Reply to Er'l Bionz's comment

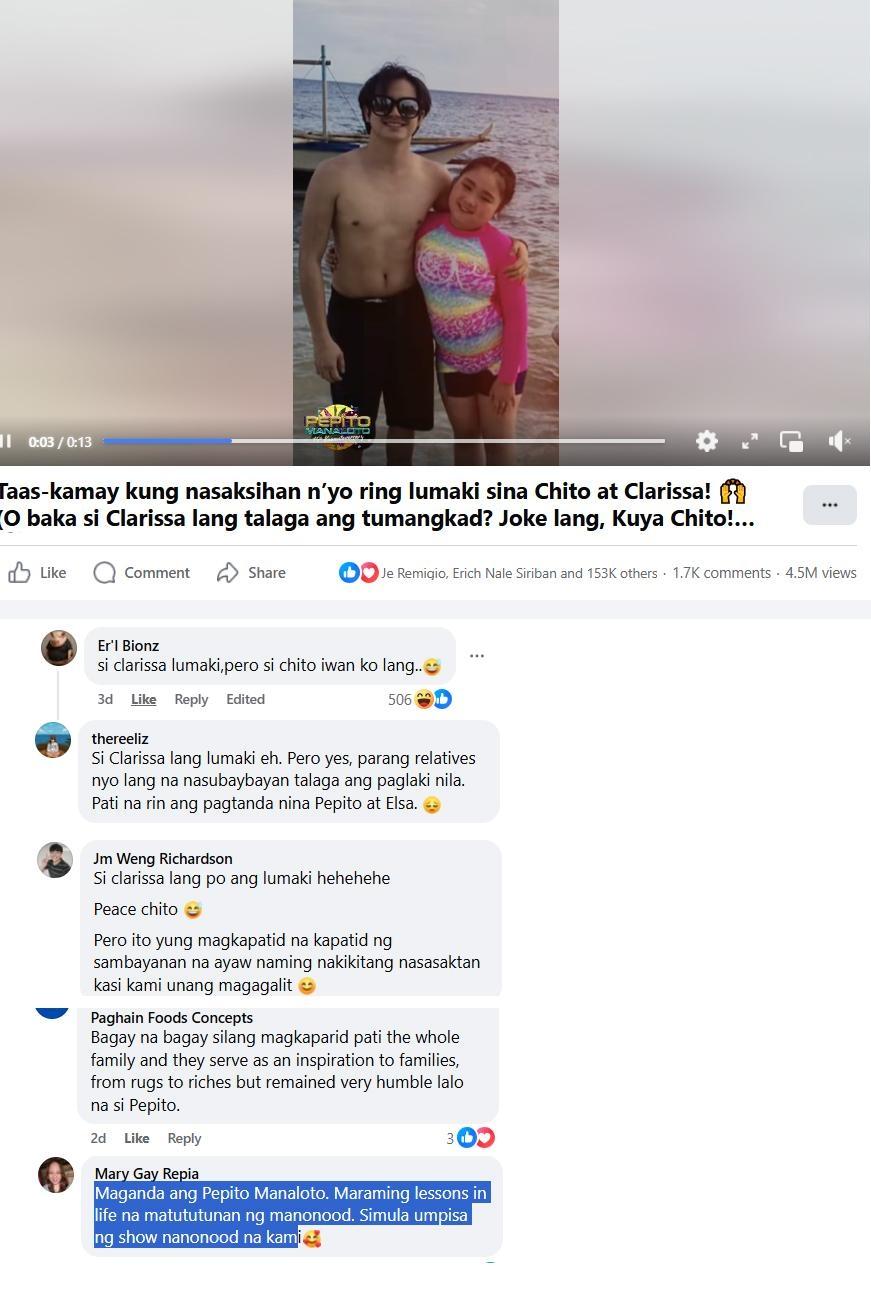(x=191, y=699)
